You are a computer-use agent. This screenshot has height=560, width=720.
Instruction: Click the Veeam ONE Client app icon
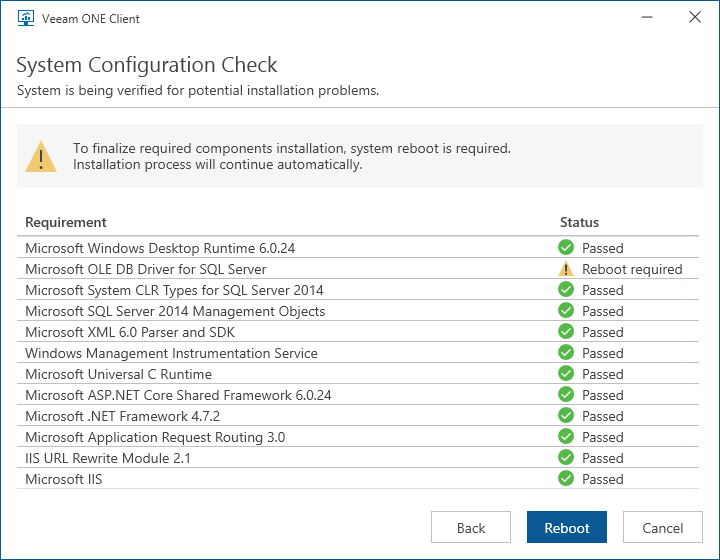coord(26,18)
